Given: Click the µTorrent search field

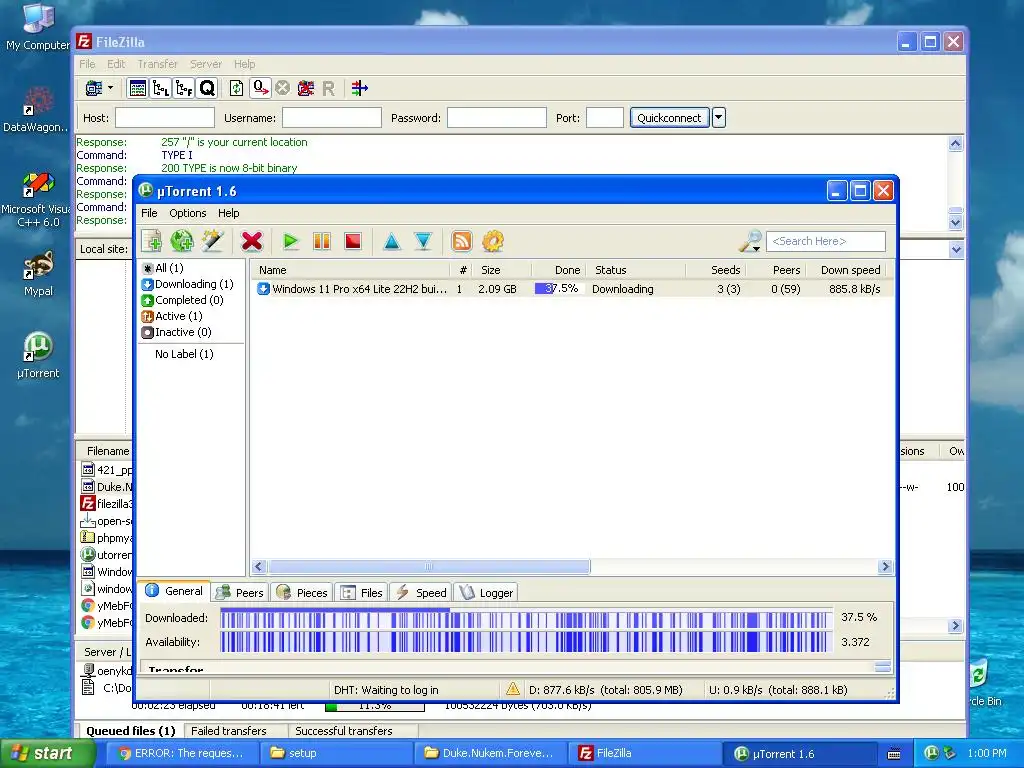Looking at the screenshot, I should point(826,241).
